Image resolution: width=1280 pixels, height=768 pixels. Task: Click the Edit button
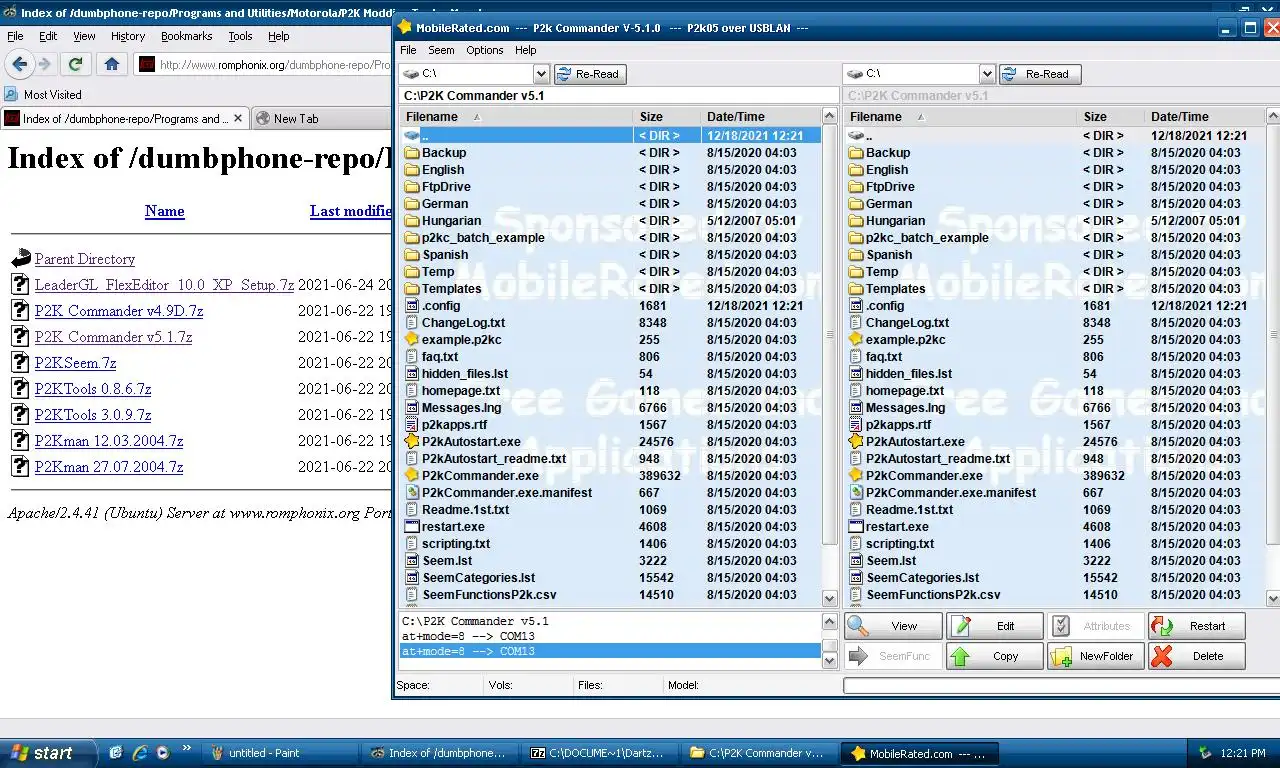[x=995, y=626]
